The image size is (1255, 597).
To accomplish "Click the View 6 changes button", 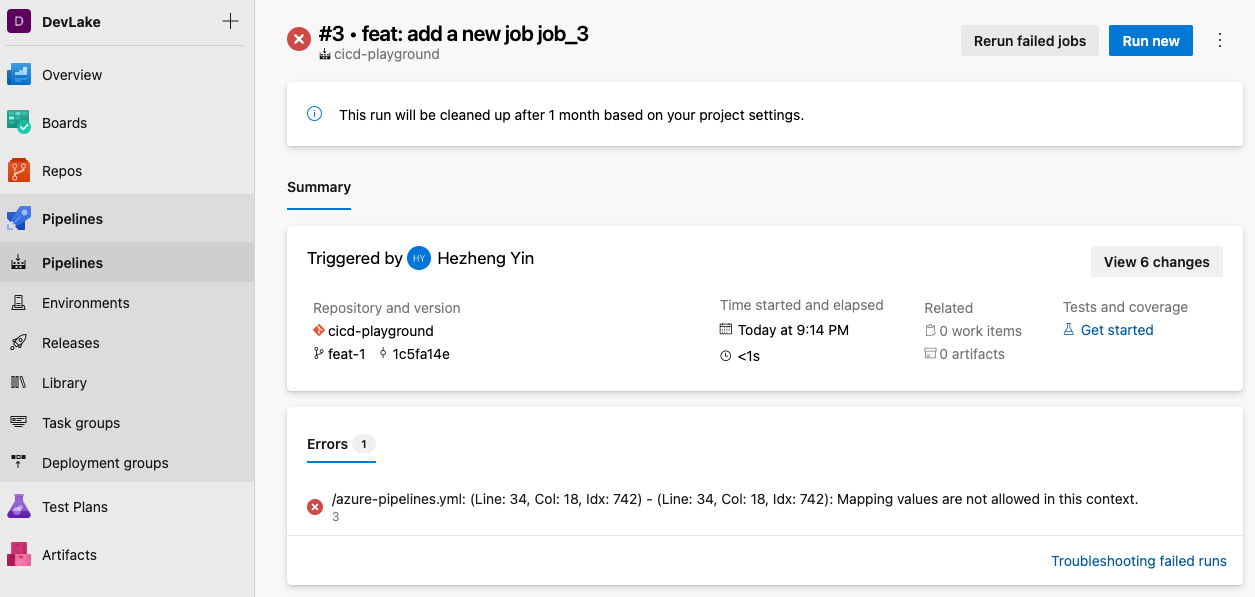I will pos(1156,262).
